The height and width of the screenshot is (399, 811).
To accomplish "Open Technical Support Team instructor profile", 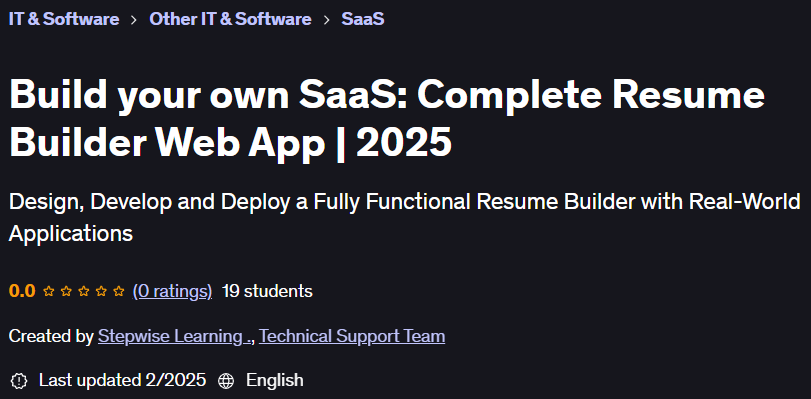I will 352,336.
